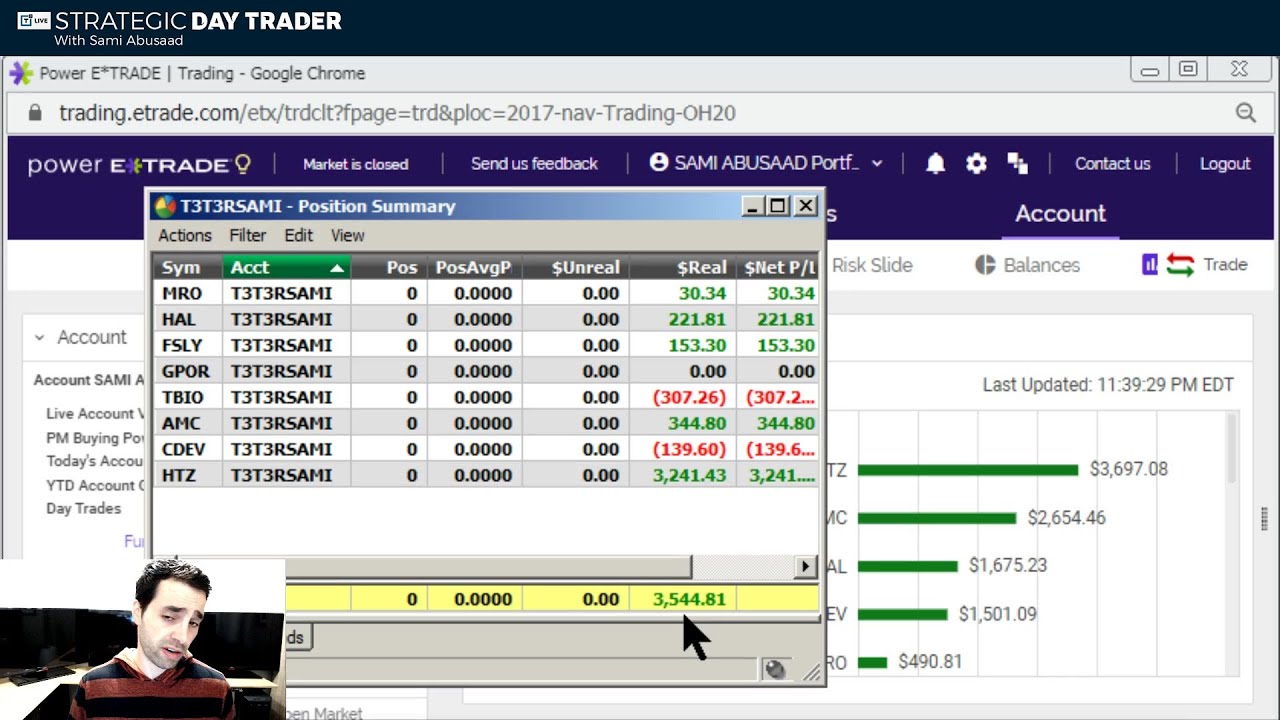1280x720 pixels.
Task: Click the 3,544.81 total realized value
Action: click(689, 599)
